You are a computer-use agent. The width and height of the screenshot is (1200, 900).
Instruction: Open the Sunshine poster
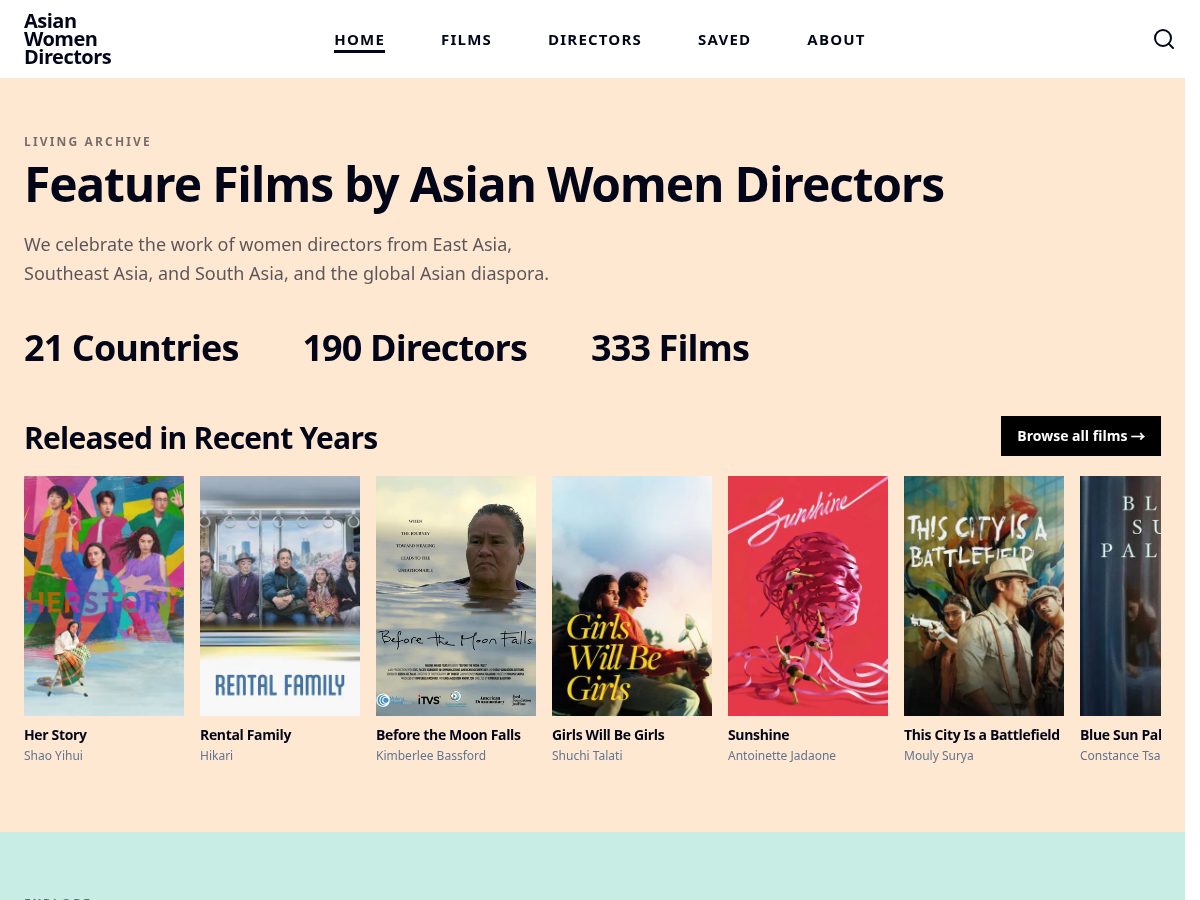coord(808,596)
